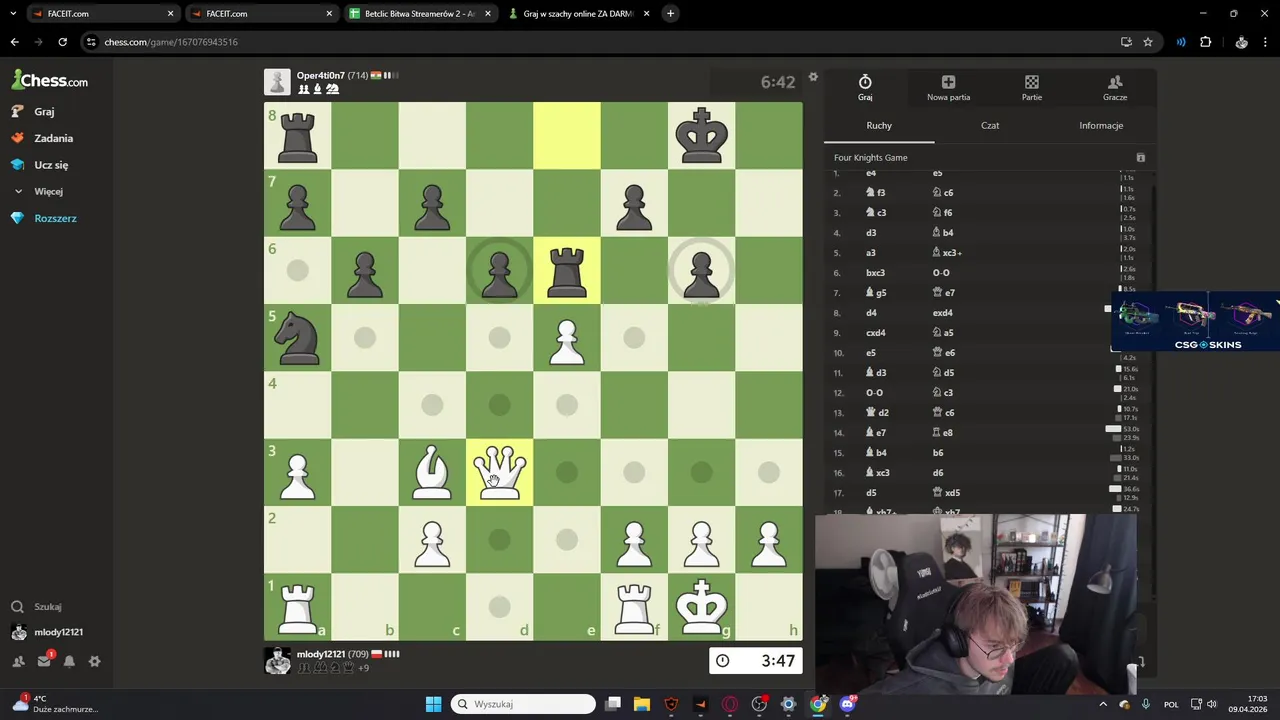Jump to move 17 d5
1280x720 pixels.
pos(871,493)
